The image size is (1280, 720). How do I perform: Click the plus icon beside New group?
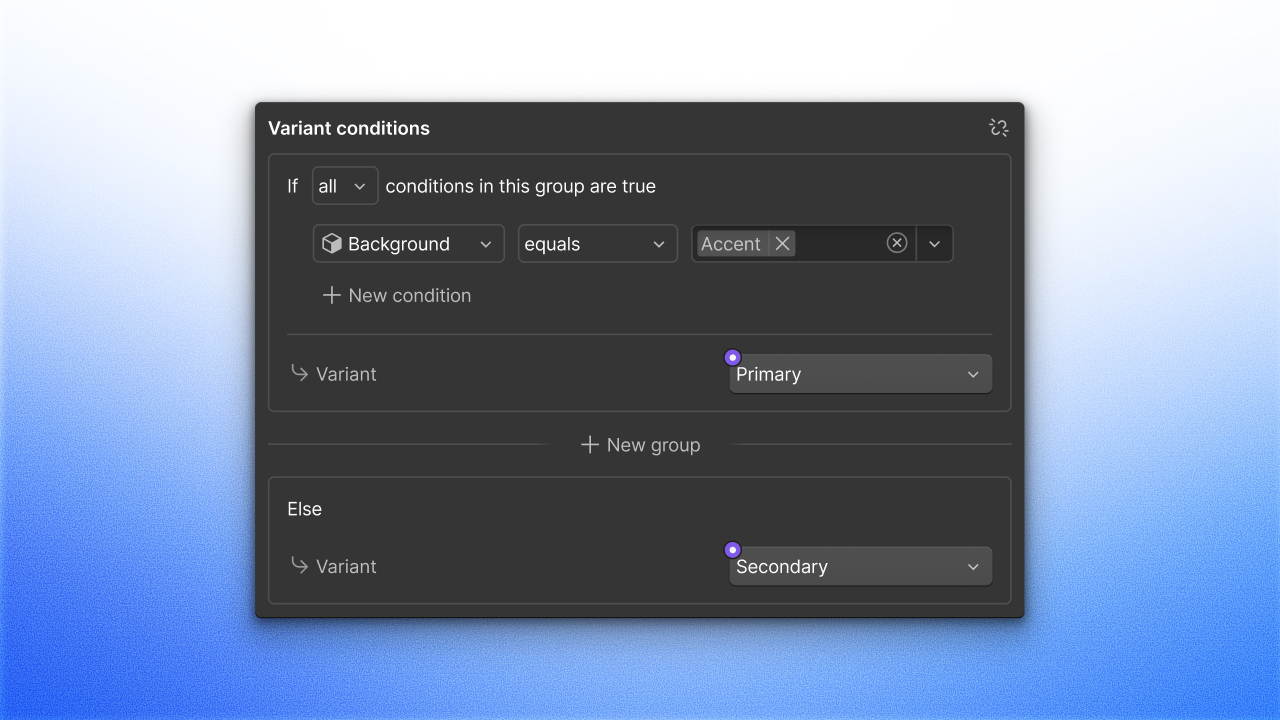[590, 444]
